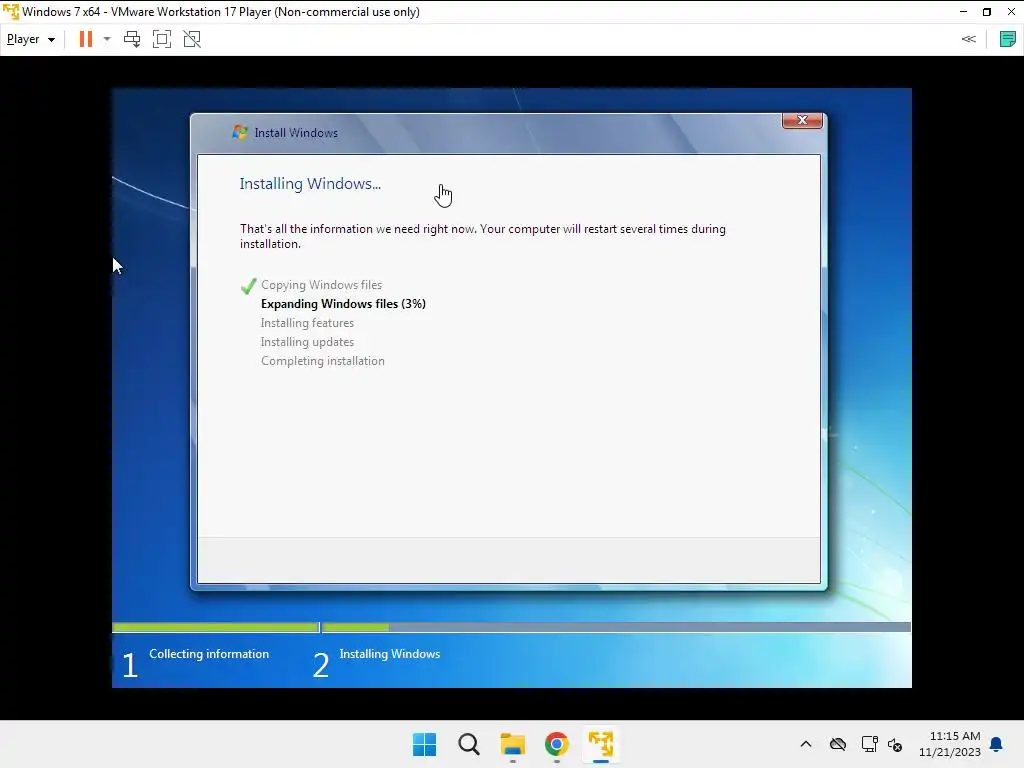Click the Installing Windows progress bar
The width and height of the screenshot is (1024, 768).
(x=616, y=627)
